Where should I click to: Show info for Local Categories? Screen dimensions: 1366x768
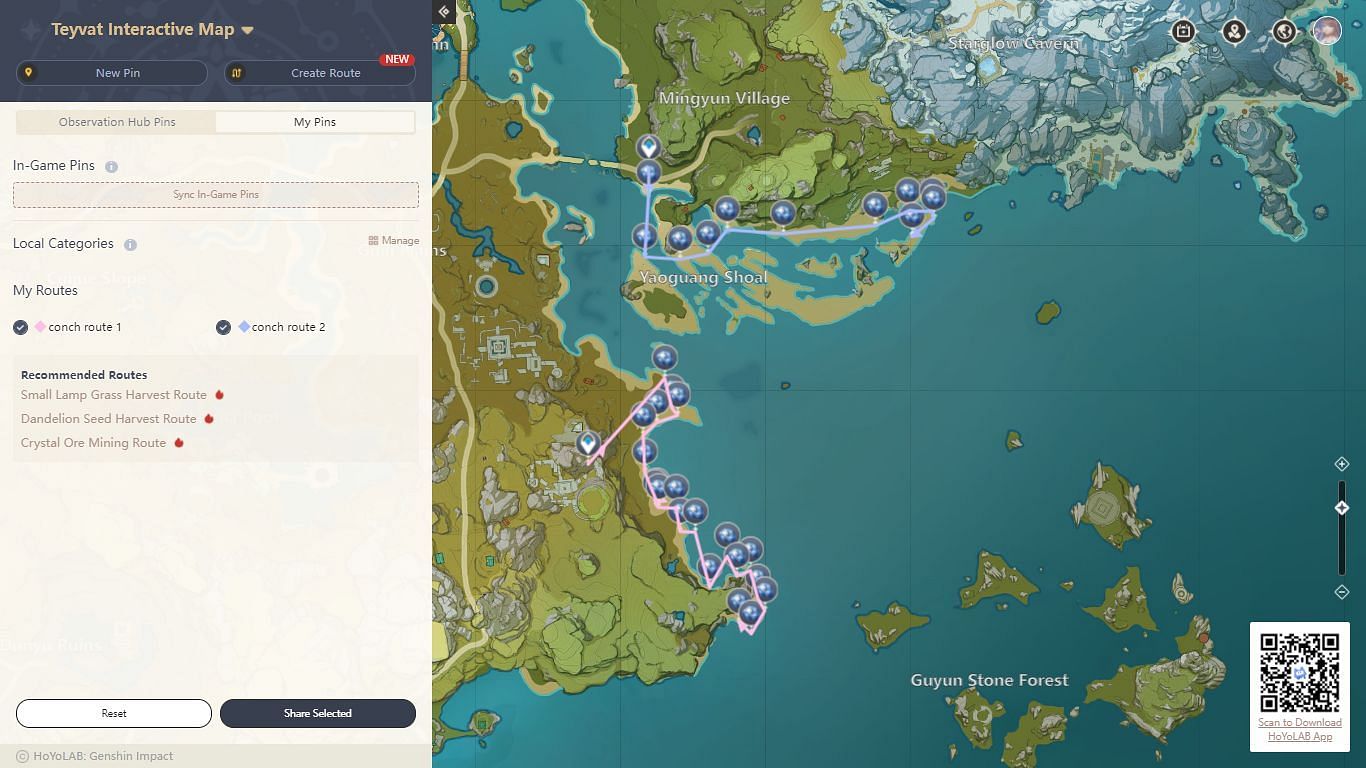click(x=130, y=244)
